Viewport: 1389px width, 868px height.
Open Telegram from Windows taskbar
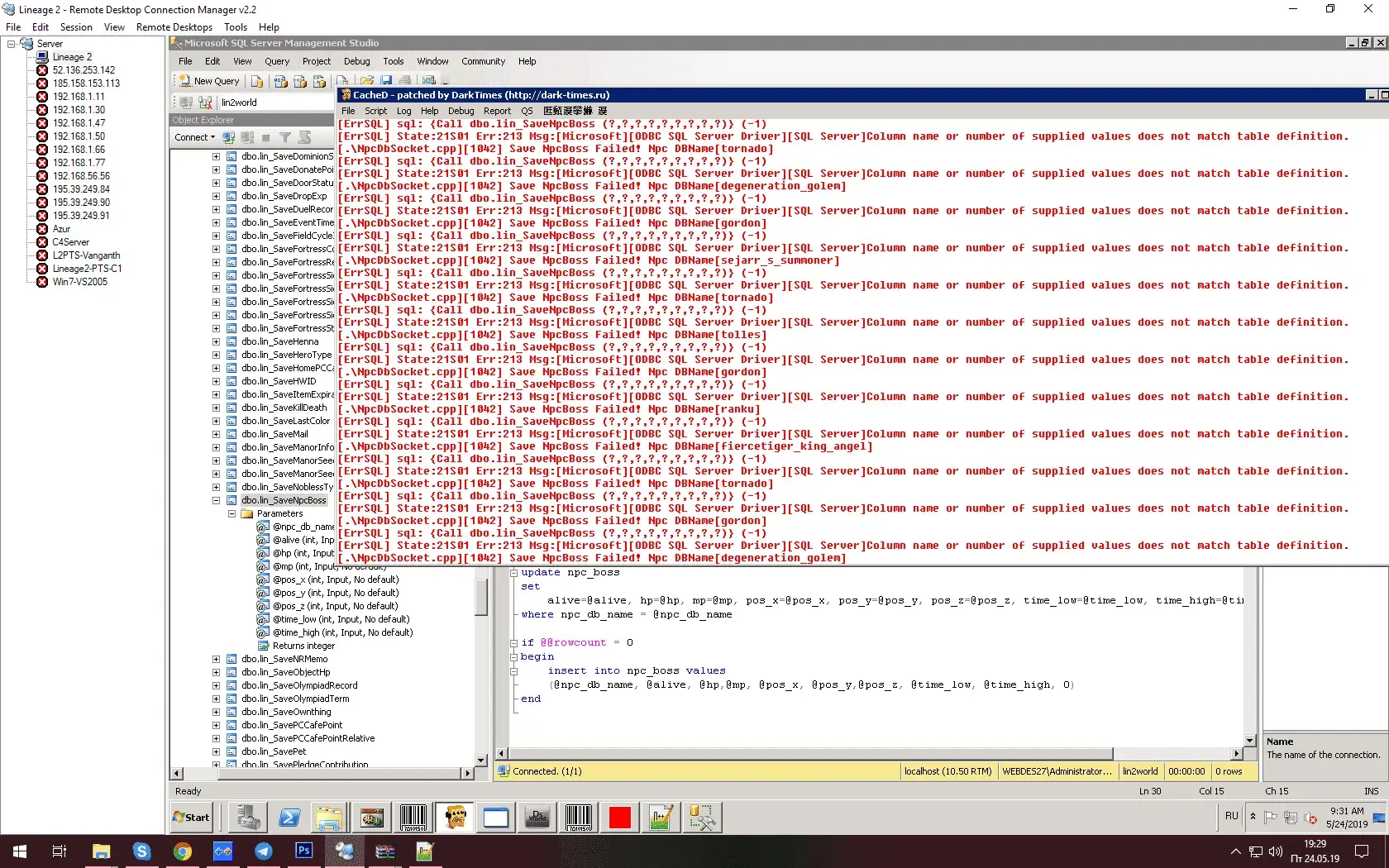264,851
